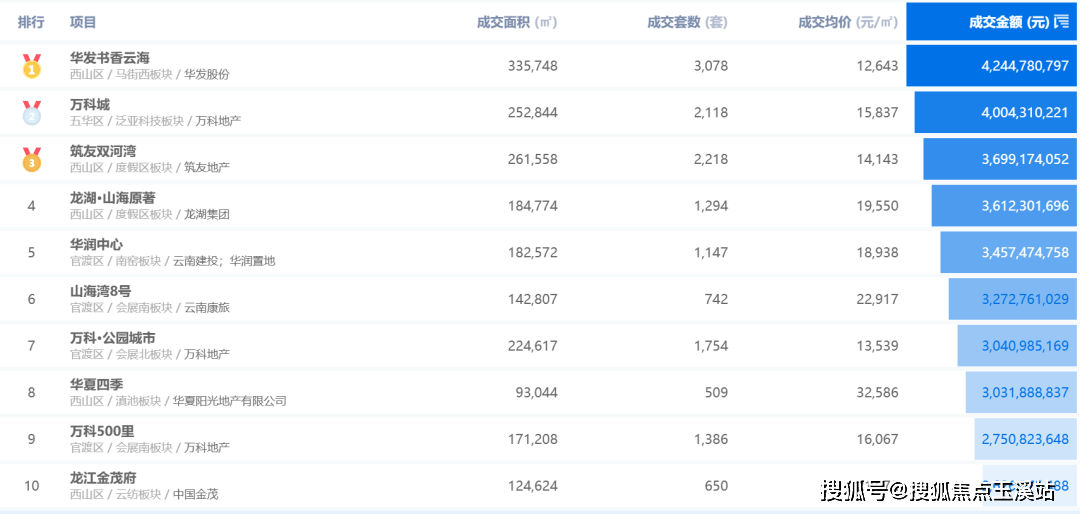The height and width of the screenshot is (514, 1080).
Task: Click the area value 335,748
Action: pos(532,66)
